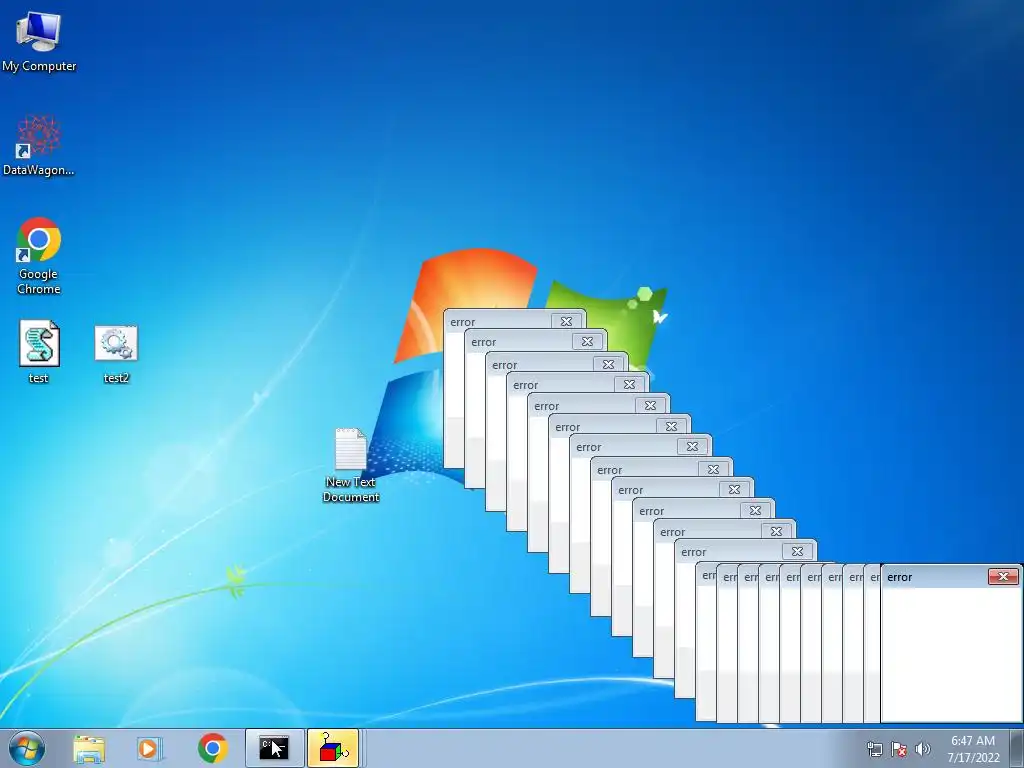Open the volume speaker tray icon
The height and width of the screenshot is (768, 1024).
click(x=922, y=749)
